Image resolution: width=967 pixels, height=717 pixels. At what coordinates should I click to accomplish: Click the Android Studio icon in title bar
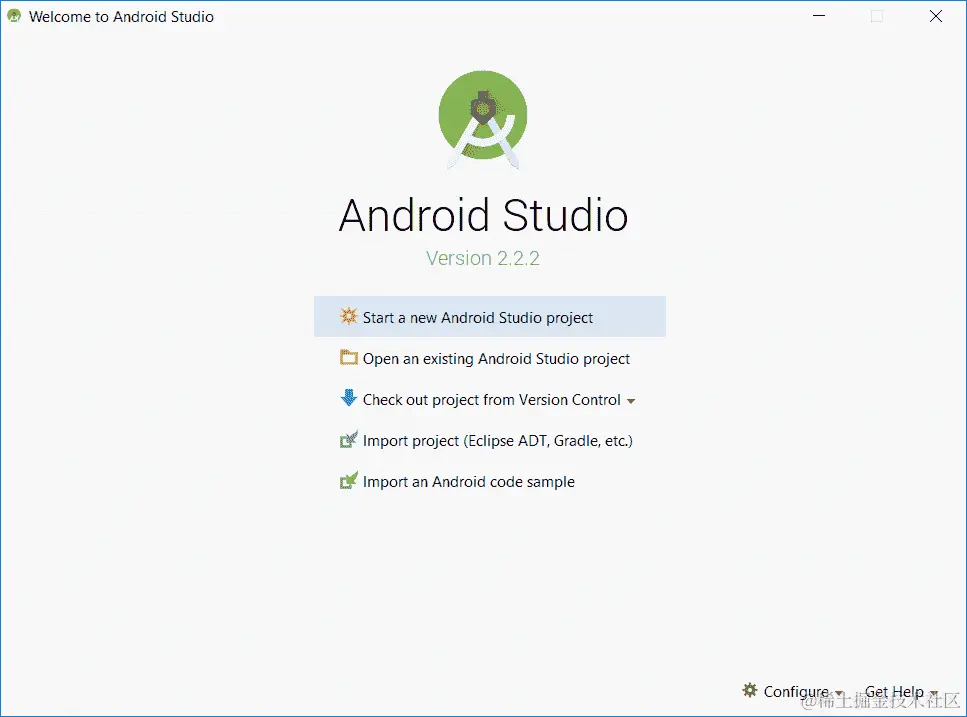(14, 16)
